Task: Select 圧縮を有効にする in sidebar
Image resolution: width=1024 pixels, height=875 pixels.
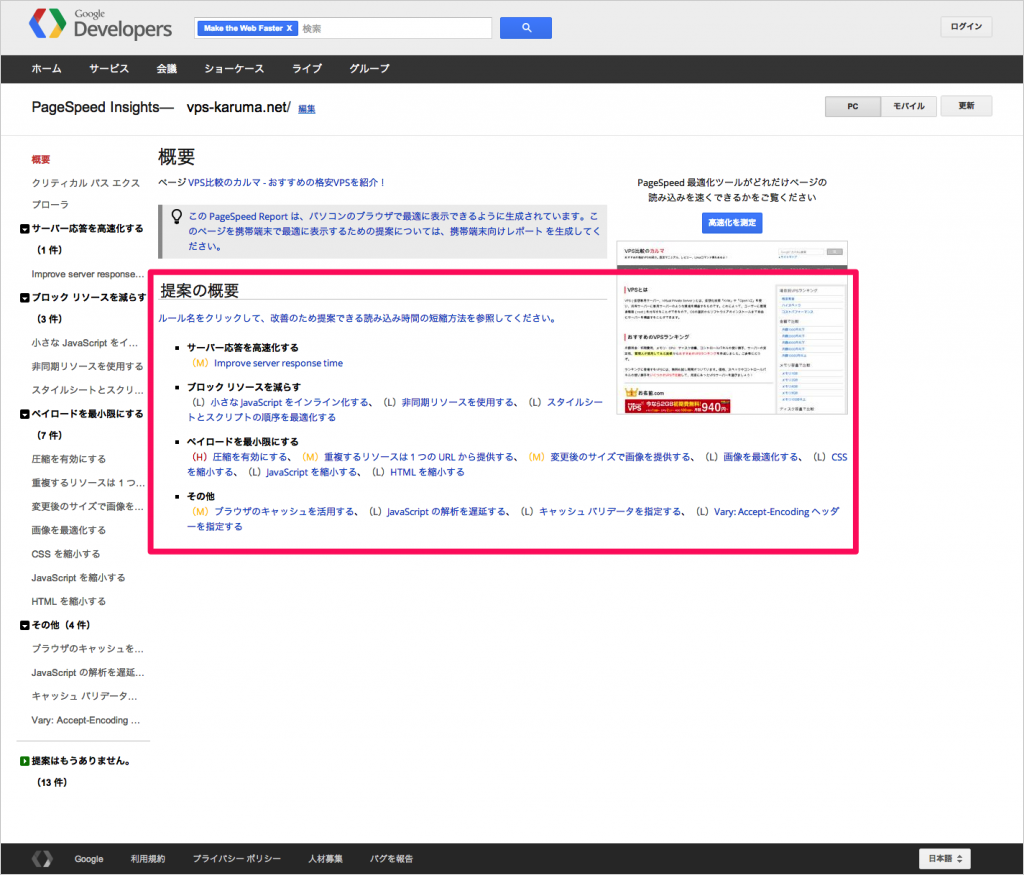Action: (69, 459)
